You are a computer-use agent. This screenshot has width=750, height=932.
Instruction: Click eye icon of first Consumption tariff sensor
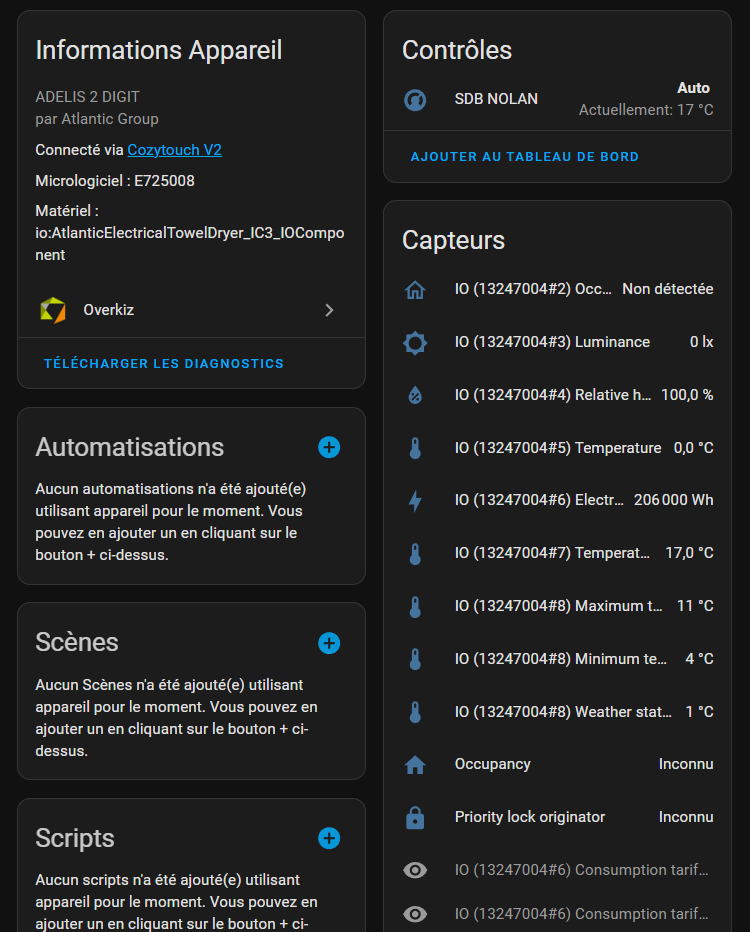point(415,870)
